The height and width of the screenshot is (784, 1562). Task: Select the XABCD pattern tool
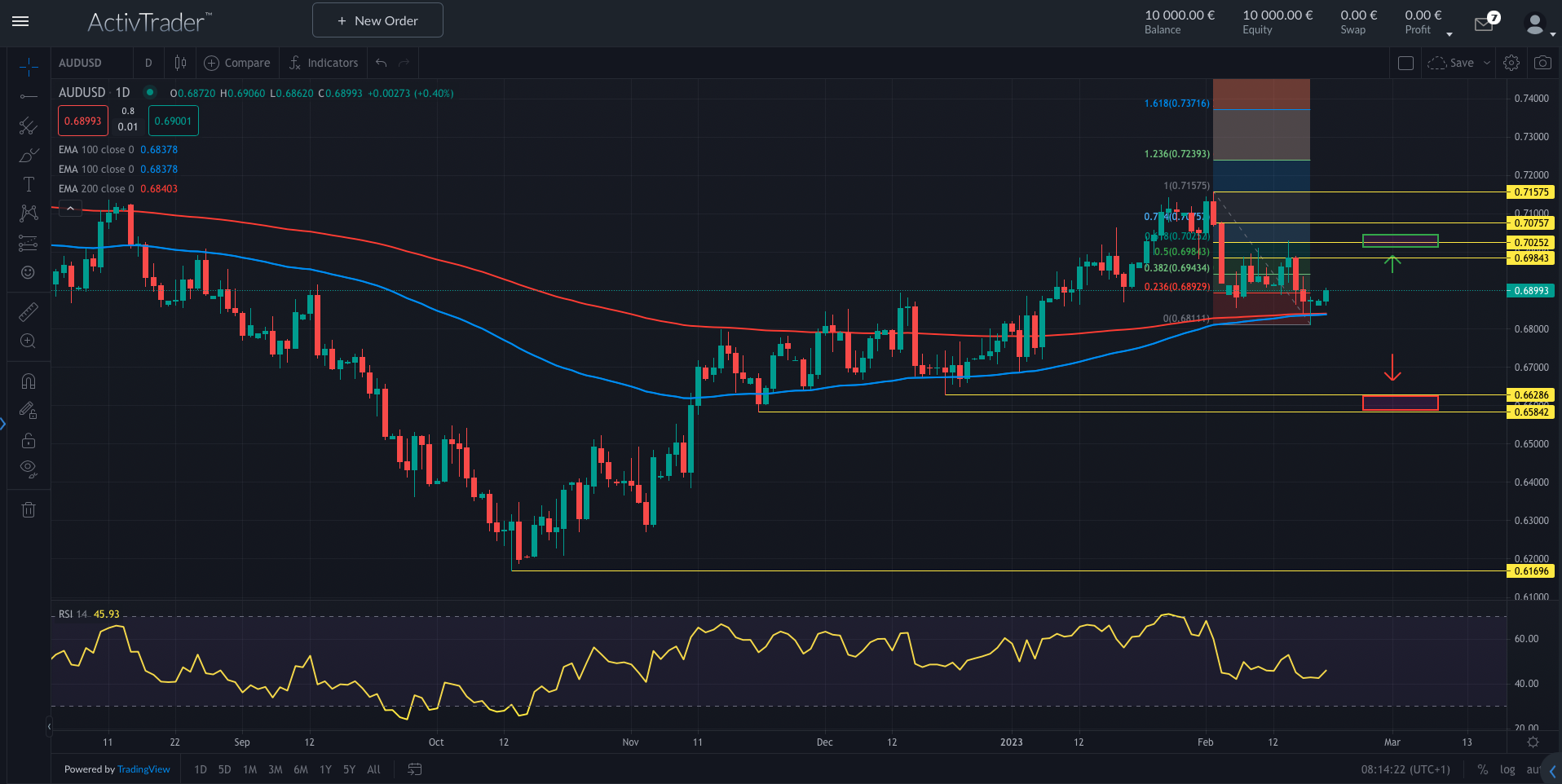click(29, 214)
